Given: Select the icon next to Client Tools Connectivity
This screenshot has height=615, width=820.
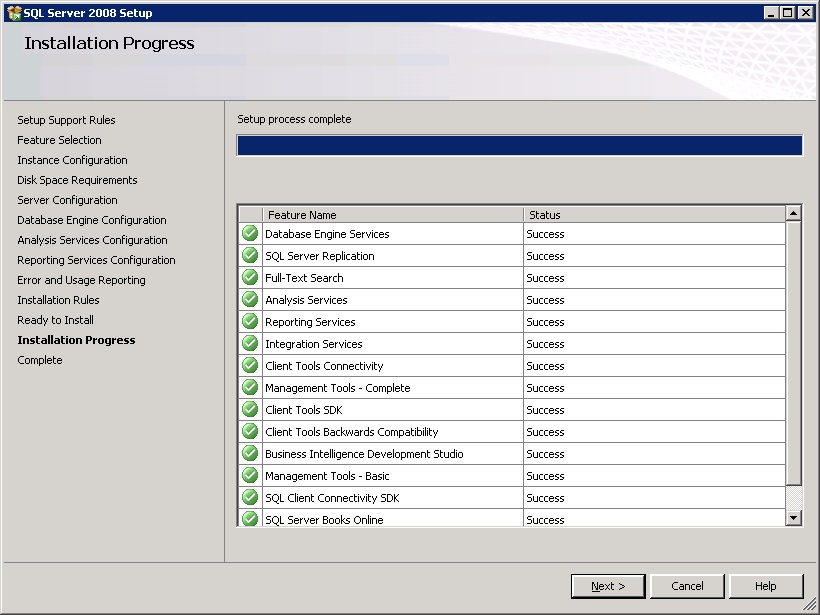Looking at the screenshot, I should (x=250, y=365).
